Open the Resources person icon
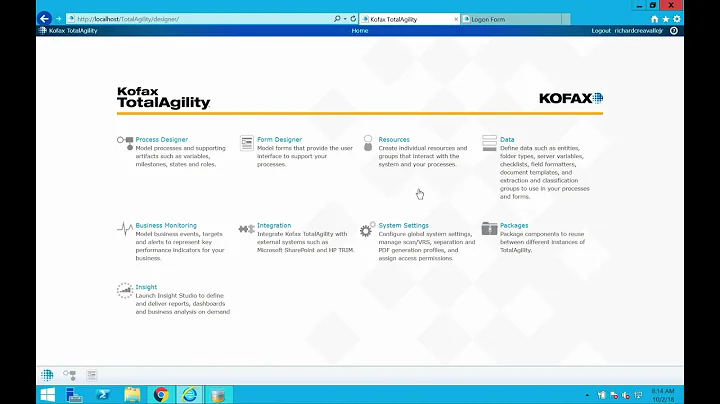720x404 pixels. pyautogui.click(x=368, y=143)
